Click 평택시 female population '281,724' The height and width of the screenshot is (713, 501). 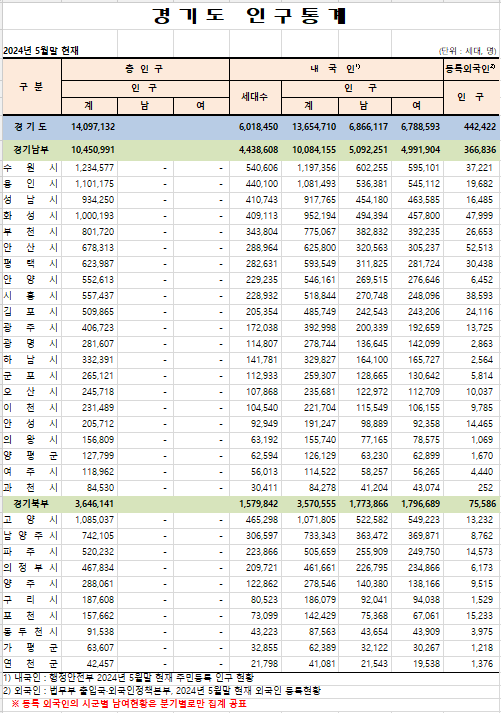(424, 264)
